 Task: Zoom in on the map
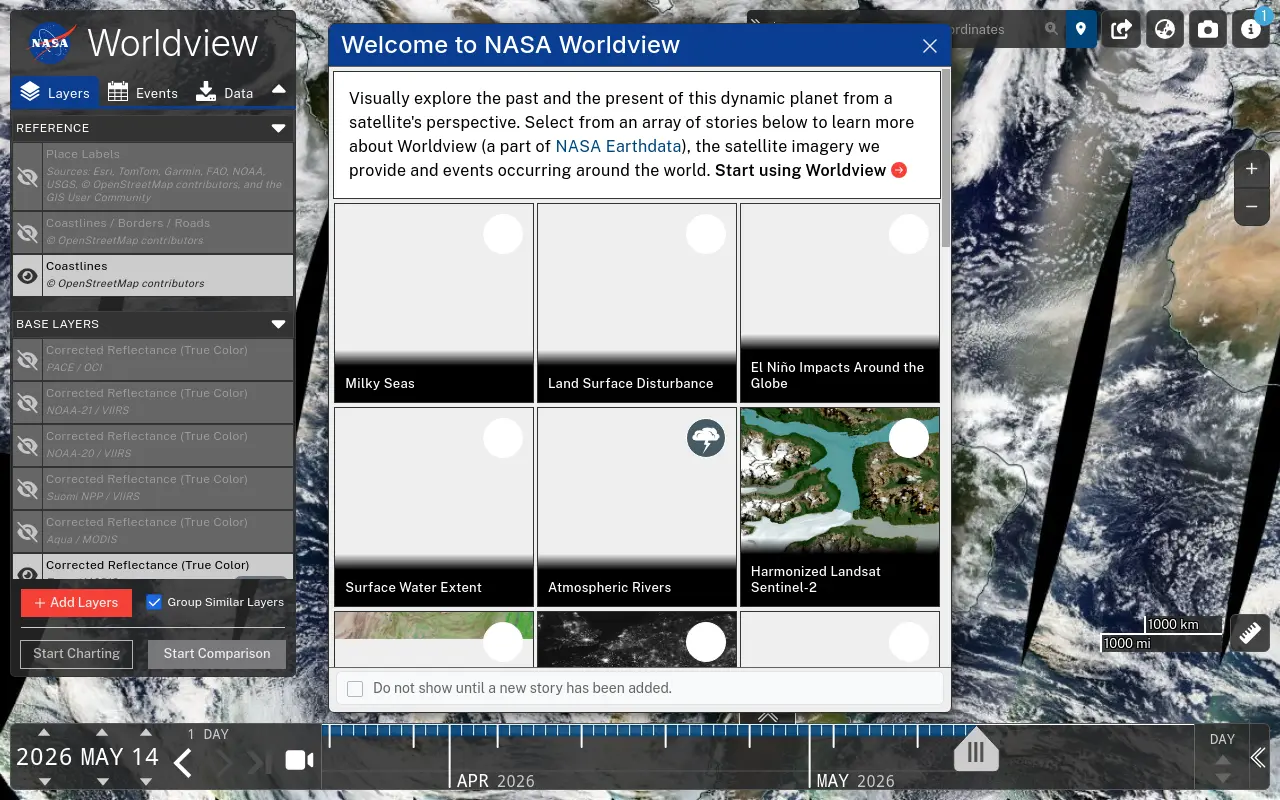coord(1252,169)
